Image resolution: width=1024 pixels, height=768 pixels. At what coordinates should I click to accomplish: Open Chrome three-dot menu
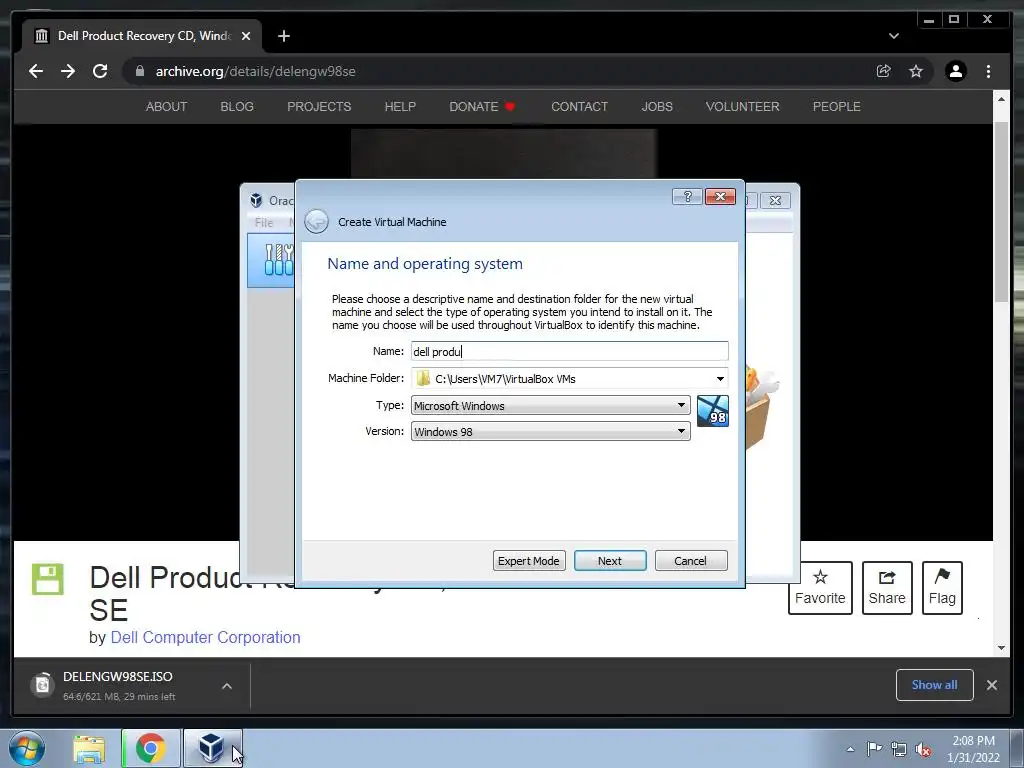[x=988, y=71]
